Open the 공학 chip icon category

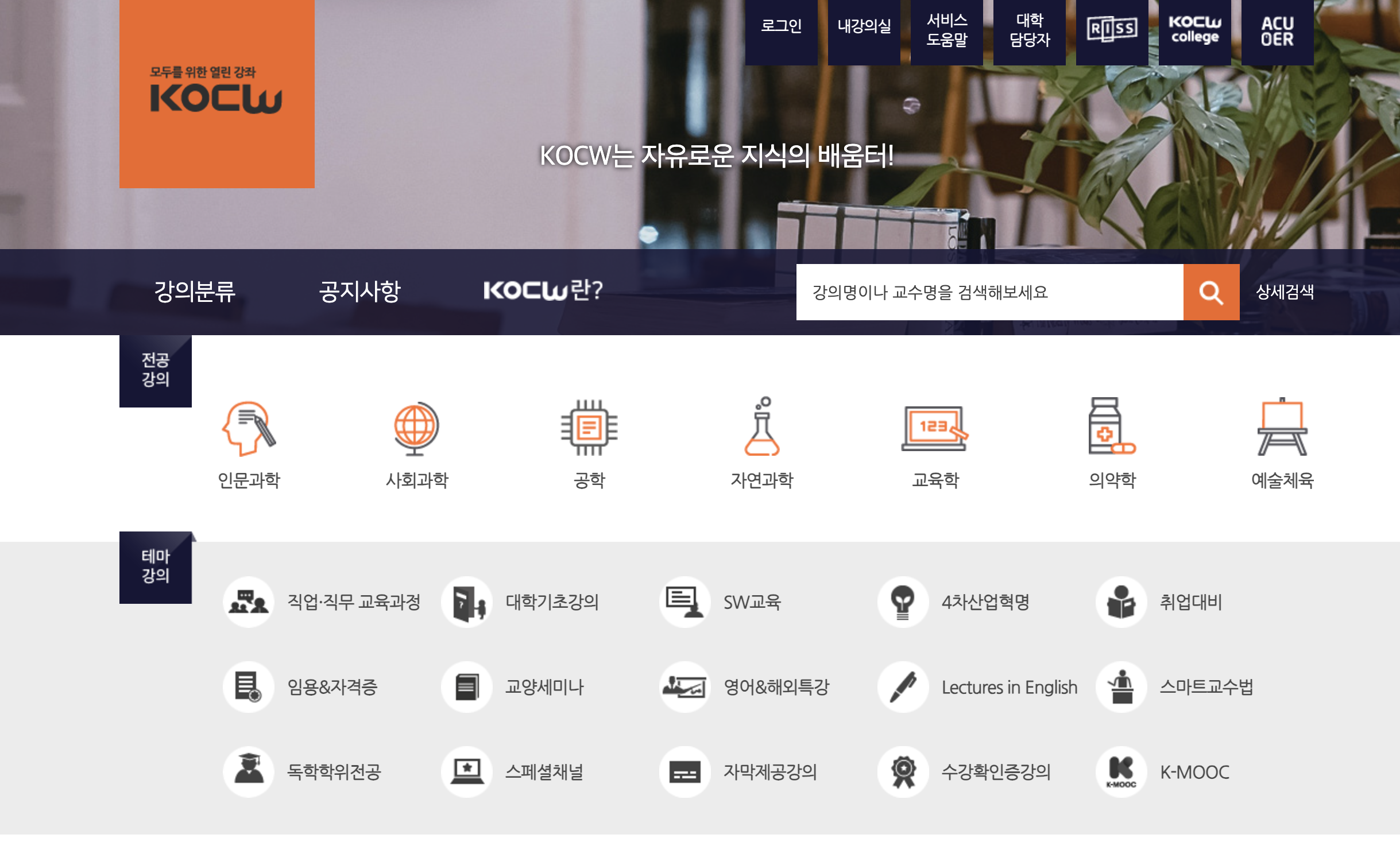[x=589, y=428]
